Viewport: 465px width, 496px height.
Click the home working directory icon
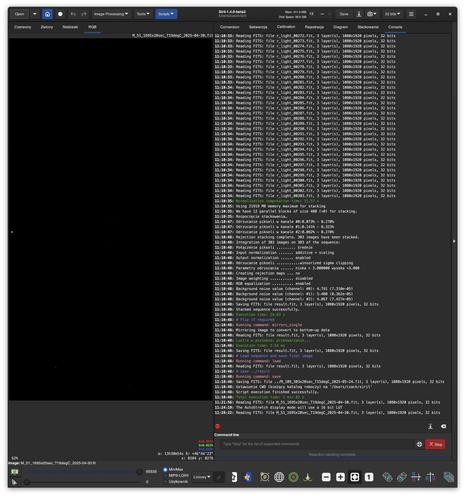47,14
